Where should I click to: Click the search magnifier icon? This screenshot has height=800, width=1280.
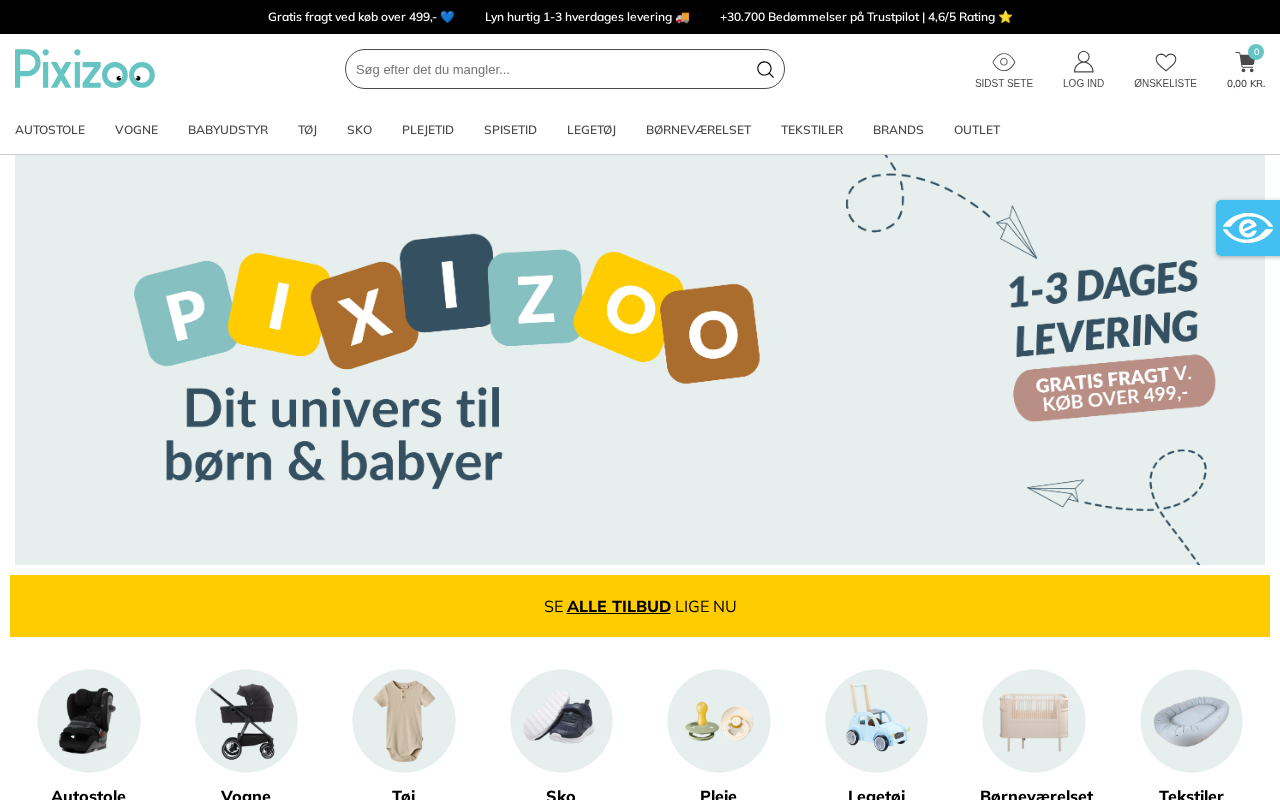[x=765, y=69]
